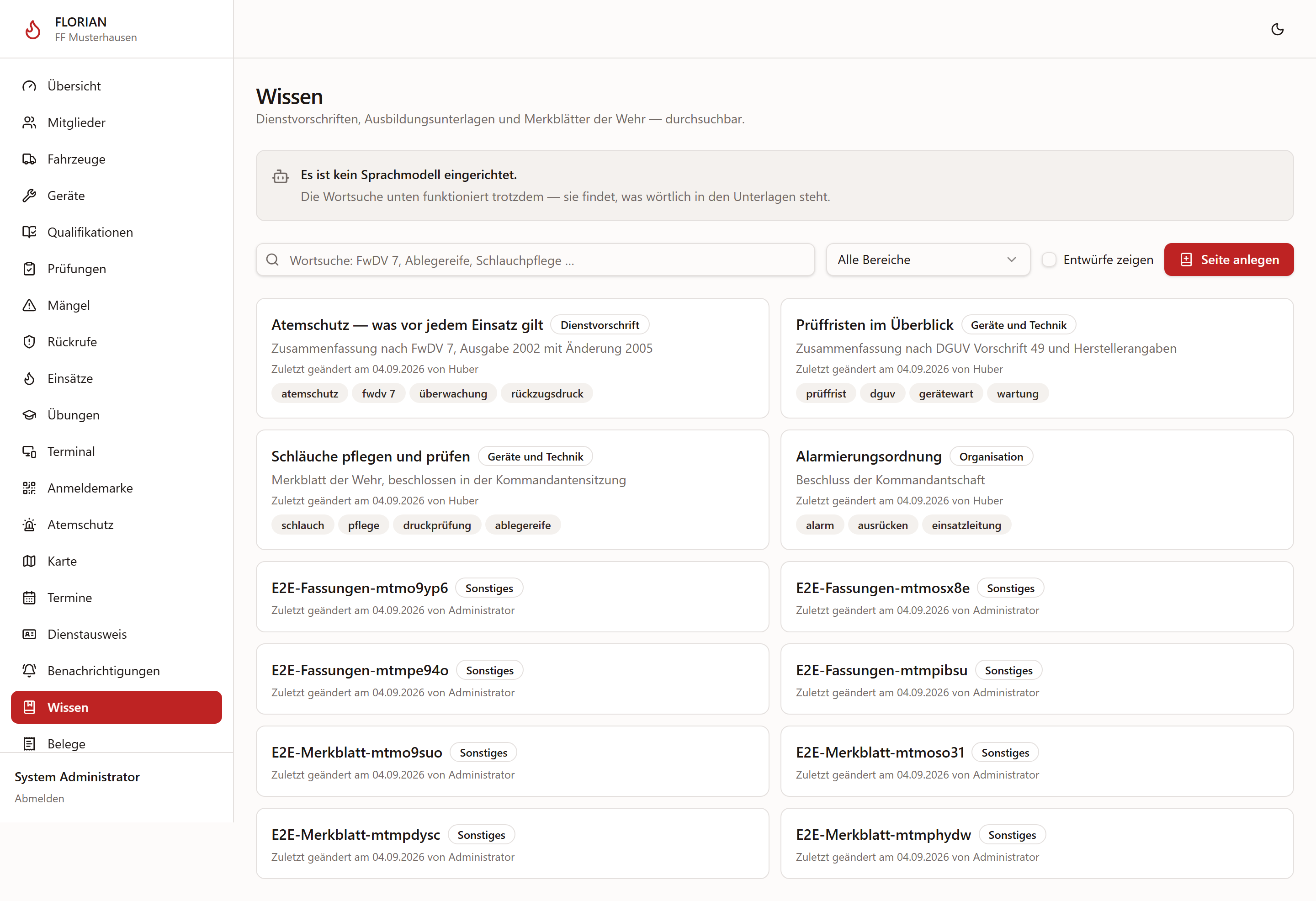Screen dimensions: 1316x901
Task: Click the rückzugsdruck tag
Action: tap(547, 393)
